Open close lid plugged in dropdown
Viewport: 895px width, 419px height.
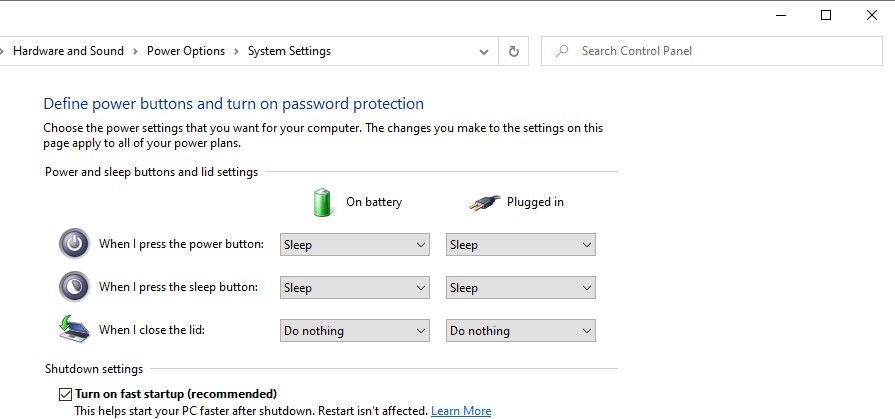tap(520, 331)
